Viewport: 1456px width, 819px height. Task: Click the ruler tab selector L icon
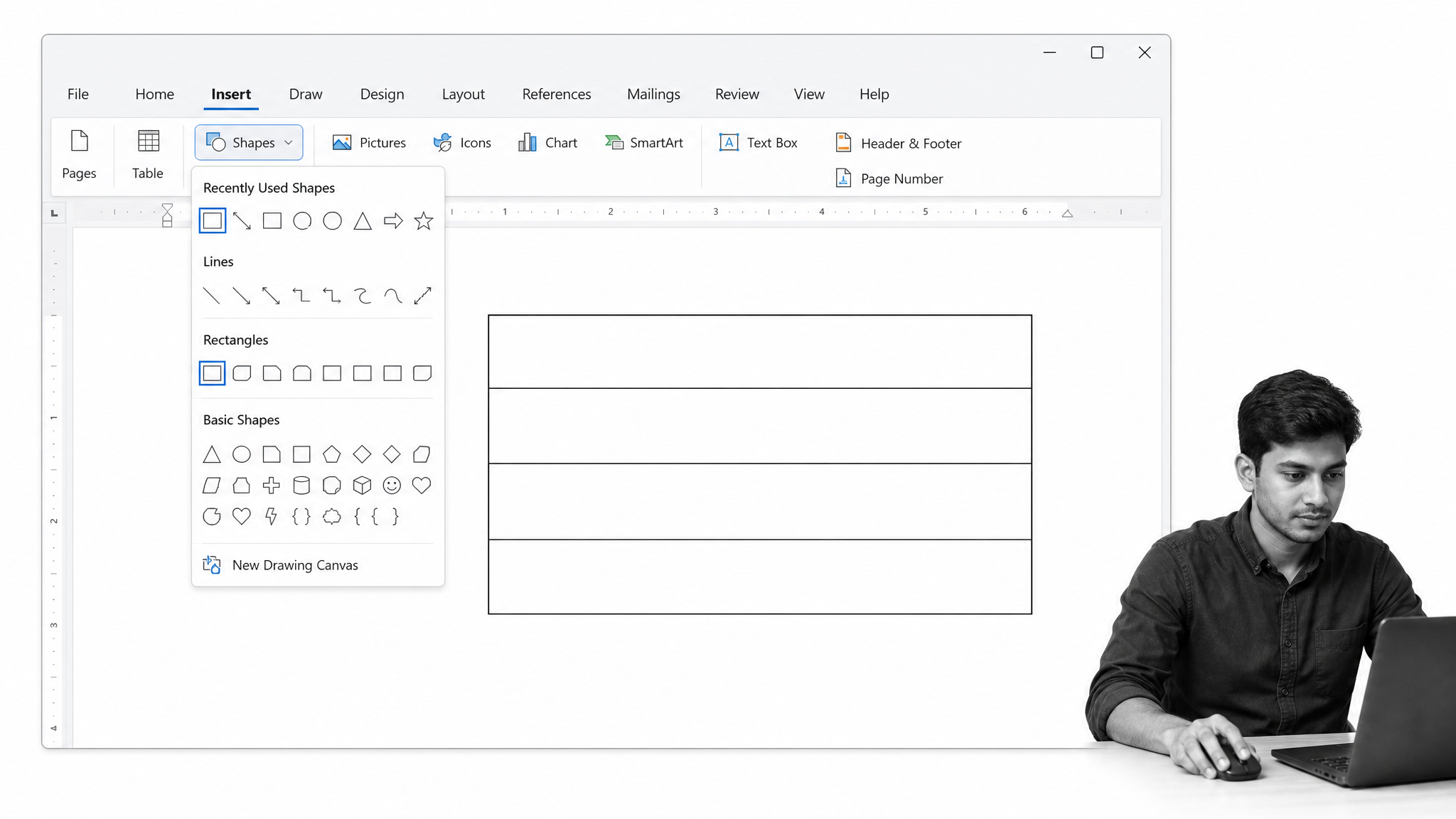(x=55, y=213)
